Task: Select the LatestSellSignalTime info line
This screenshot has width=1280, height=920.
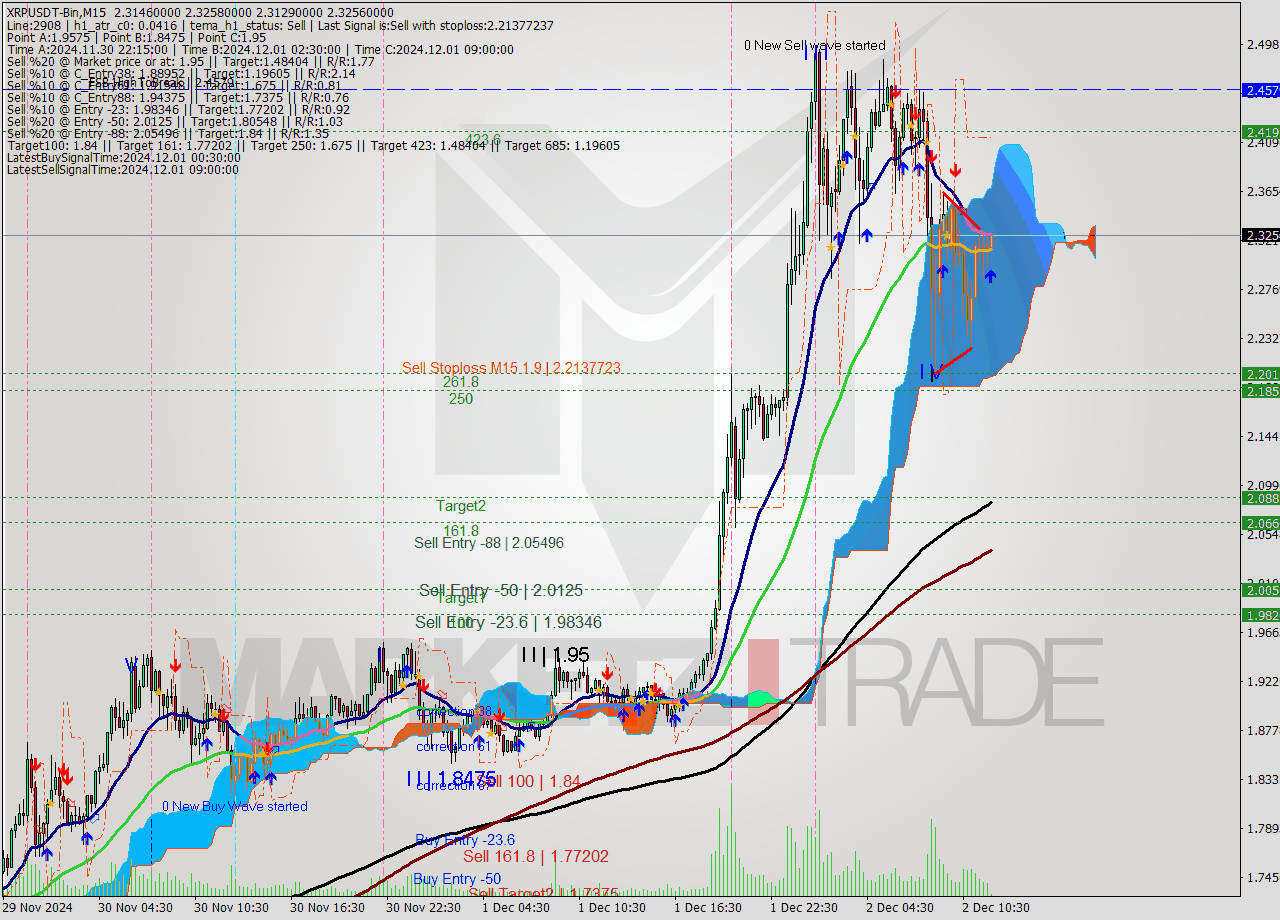Action: [122, 169]
